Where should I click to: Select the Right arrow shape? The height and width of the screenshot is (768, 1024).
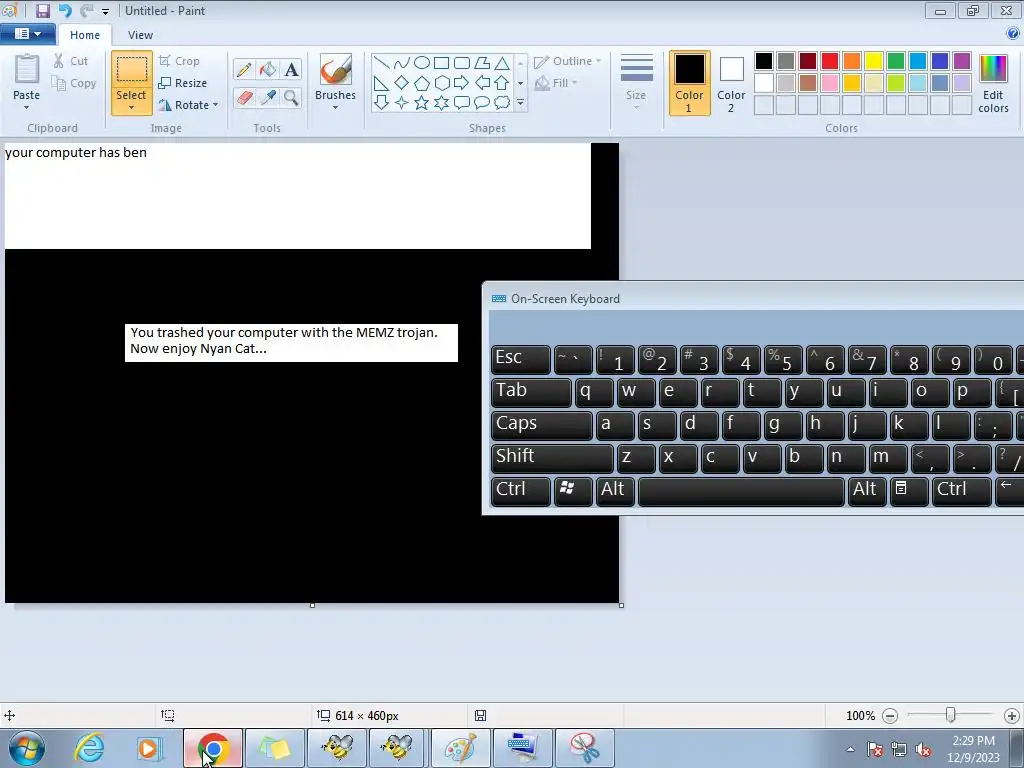(462, 83)
